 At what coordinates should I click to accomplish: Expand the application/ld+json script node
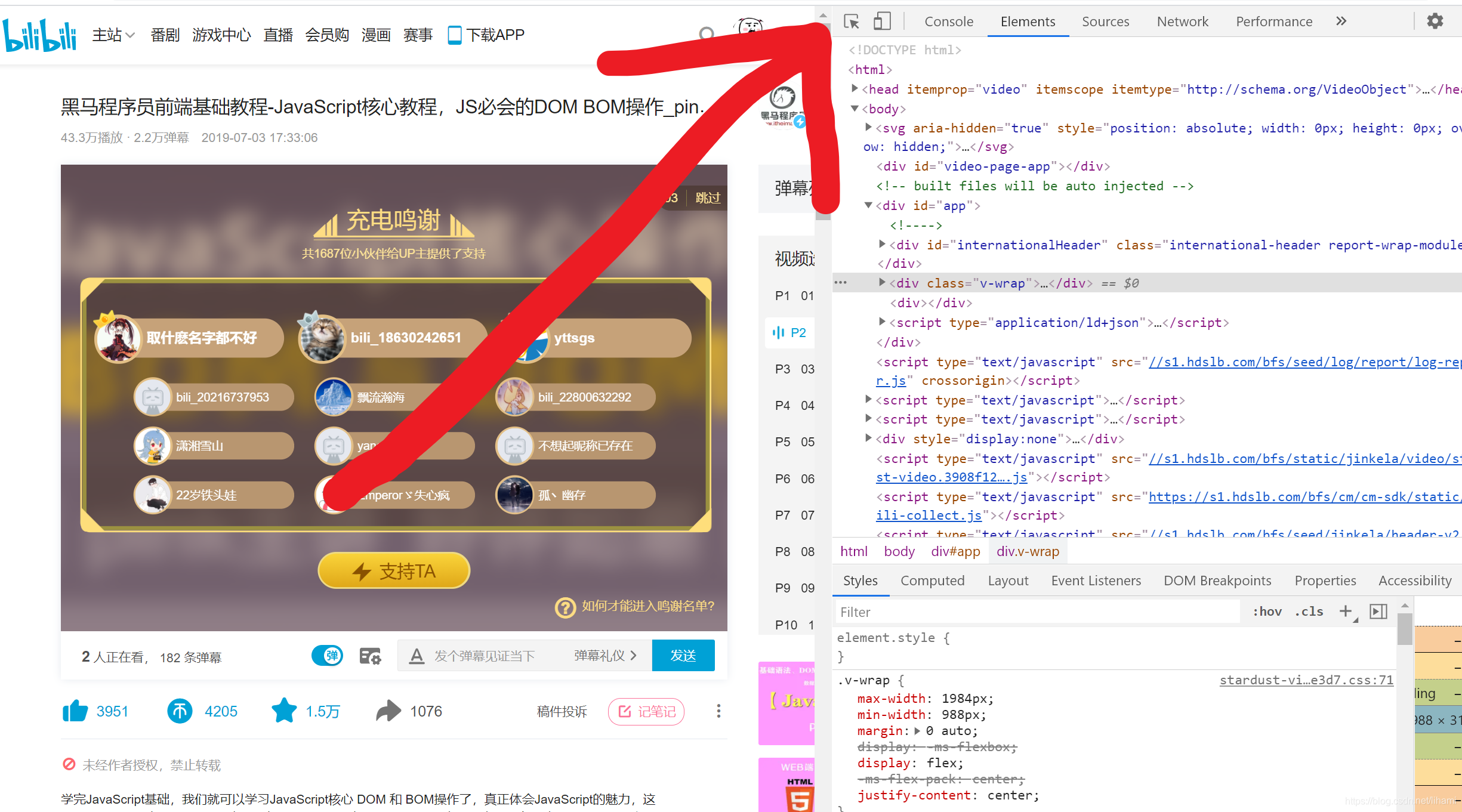pyautogui.click(x=882, y=322)
